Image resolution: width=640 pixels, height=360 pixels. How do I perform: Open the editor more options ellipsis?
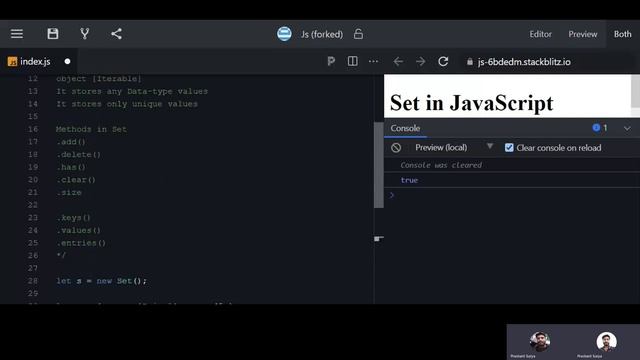tap(373, 62)
